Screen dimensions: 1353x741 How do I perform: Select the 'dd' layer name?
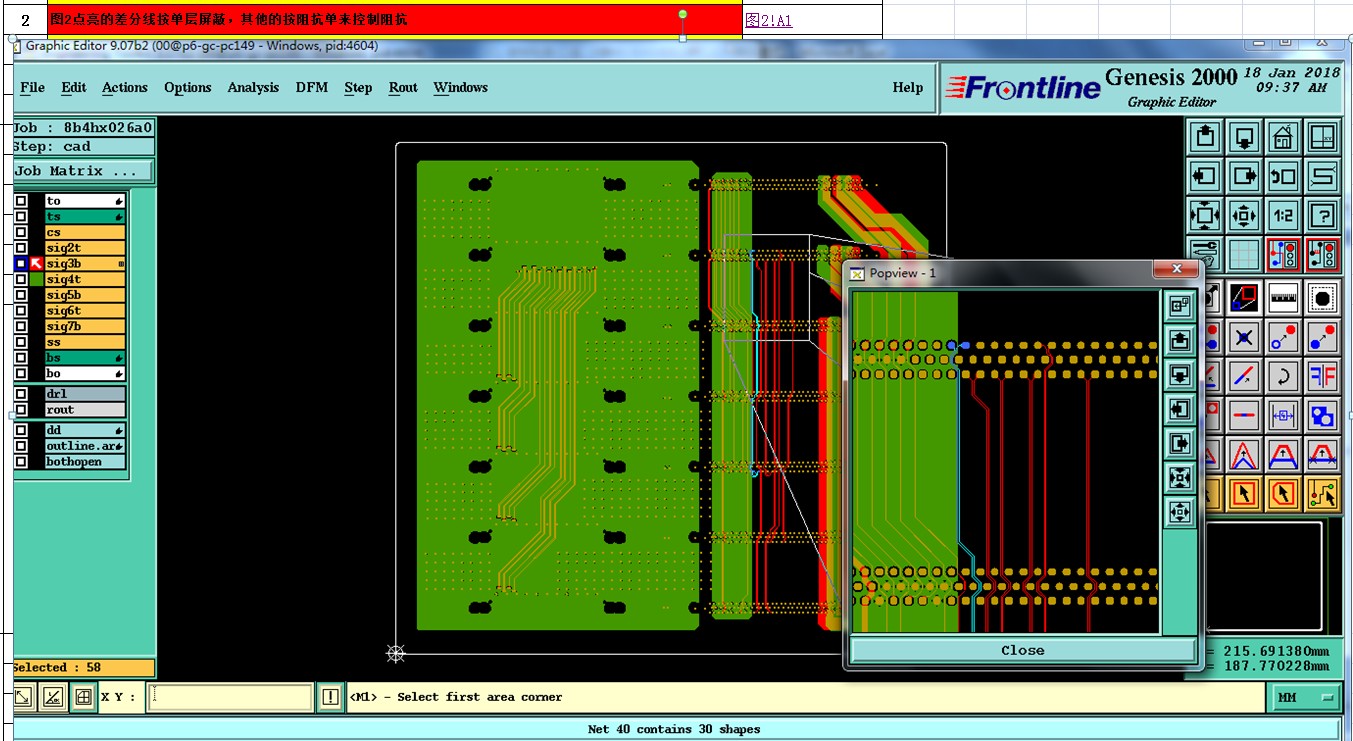[85, 430]
